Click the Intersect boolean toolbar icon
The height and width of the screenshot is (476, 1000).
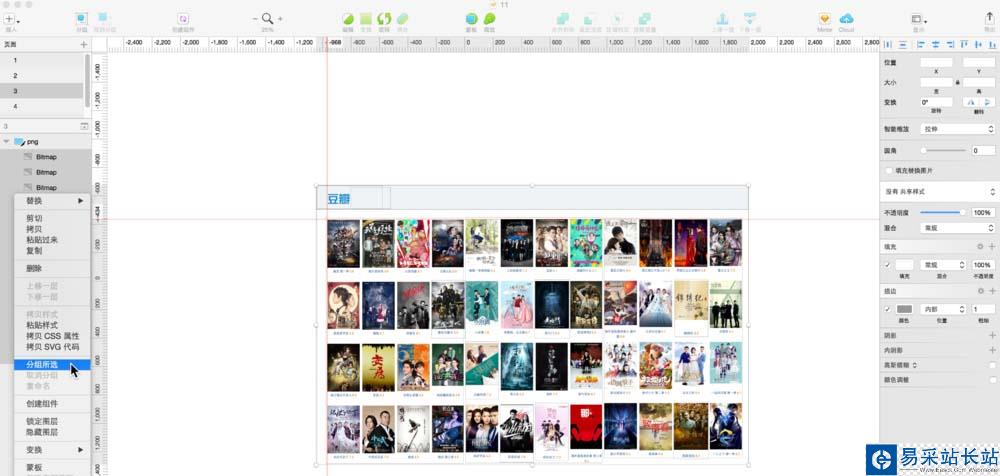(617, 19)
